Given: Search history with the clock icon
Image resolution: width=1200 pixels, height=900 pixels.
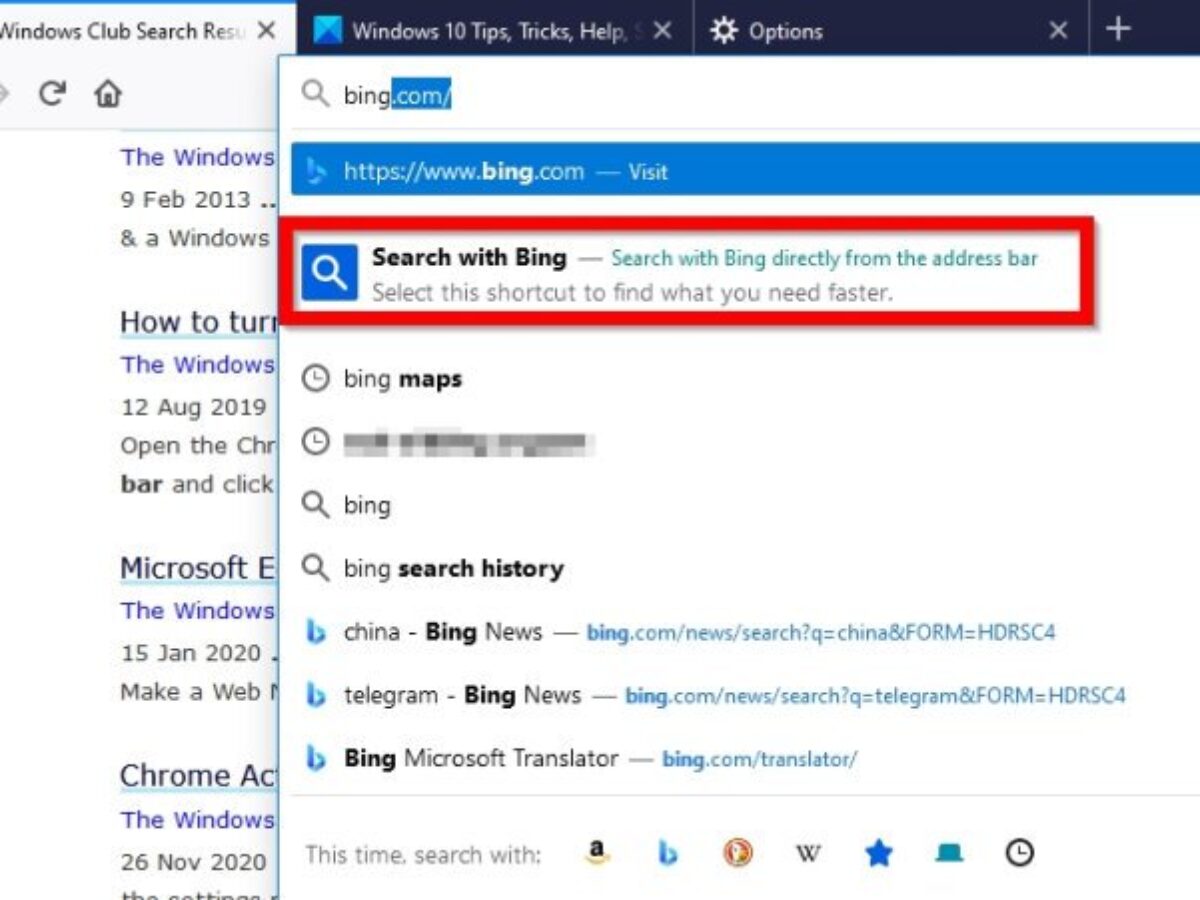Looking at the screenshot, I should tap(1019, 853).
